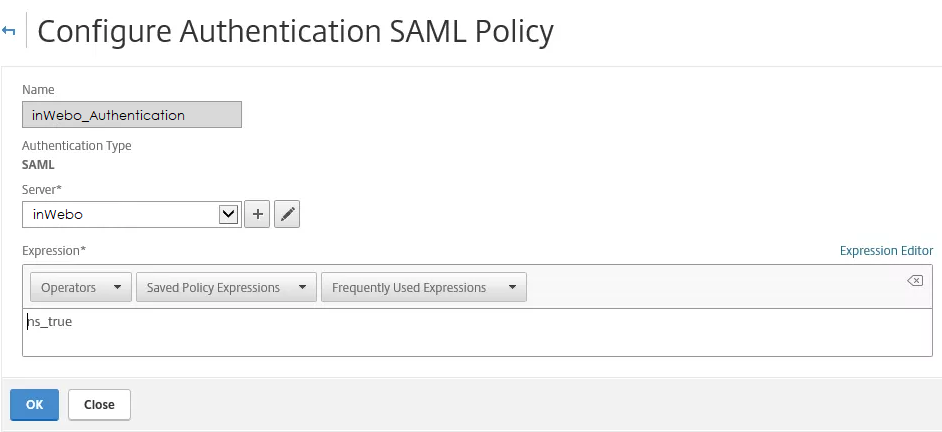The width and height of the screenshot is (942, 432).
Task: Expand Frequently Used Expressions dropdown
Action: pos(423,288)
